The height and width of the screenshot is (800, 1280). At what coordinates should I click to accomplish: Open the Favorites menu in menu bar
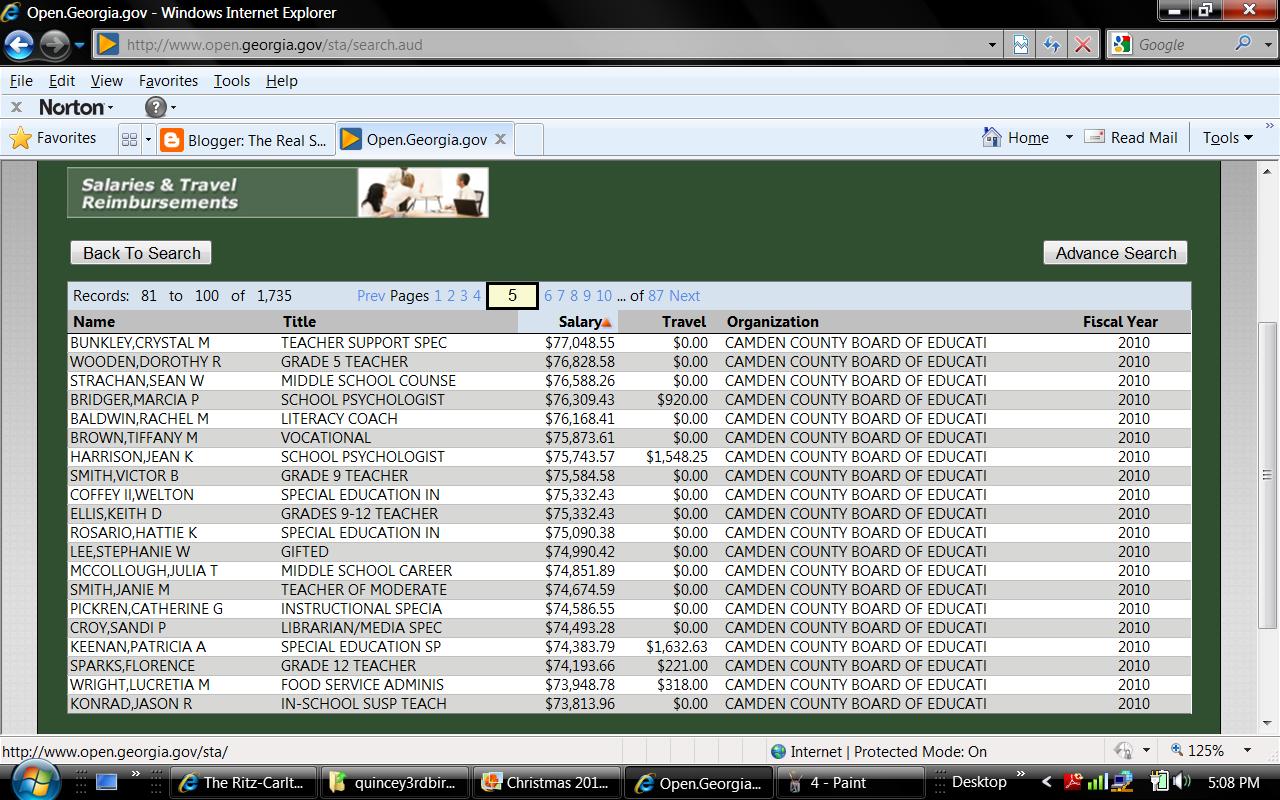tap(168, 81)
